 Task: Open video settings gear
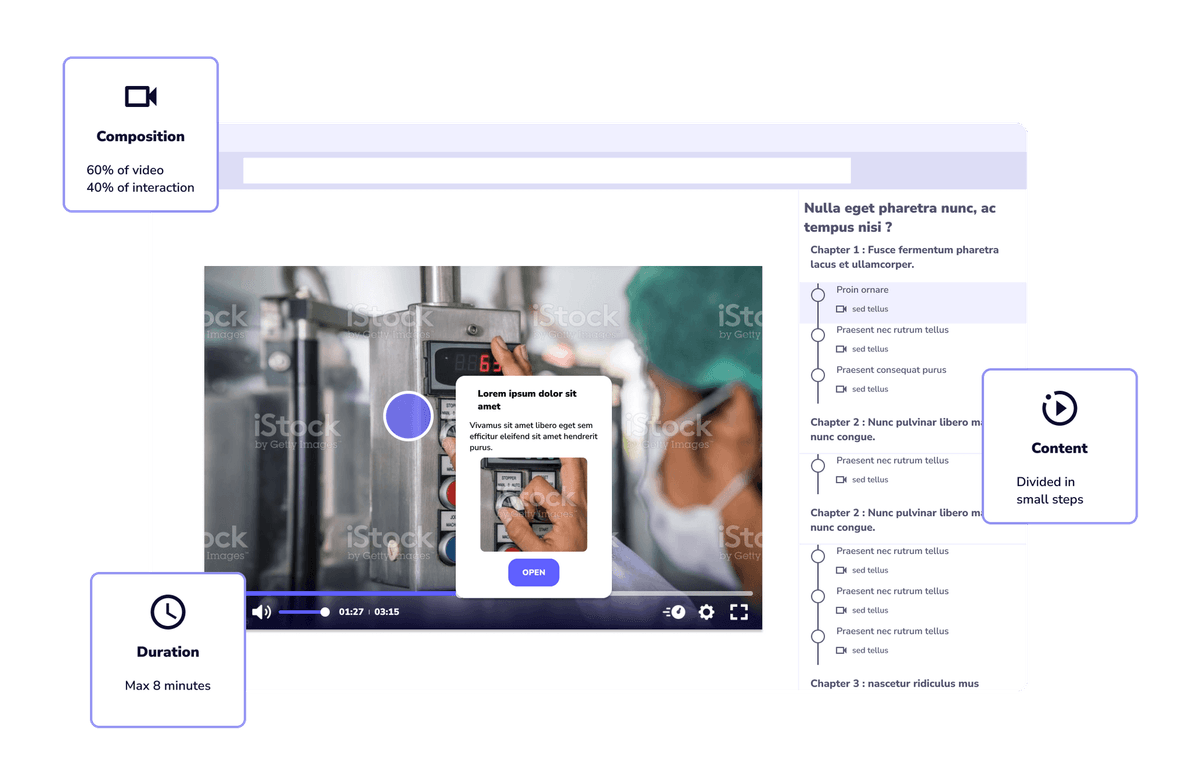[707, 612]
